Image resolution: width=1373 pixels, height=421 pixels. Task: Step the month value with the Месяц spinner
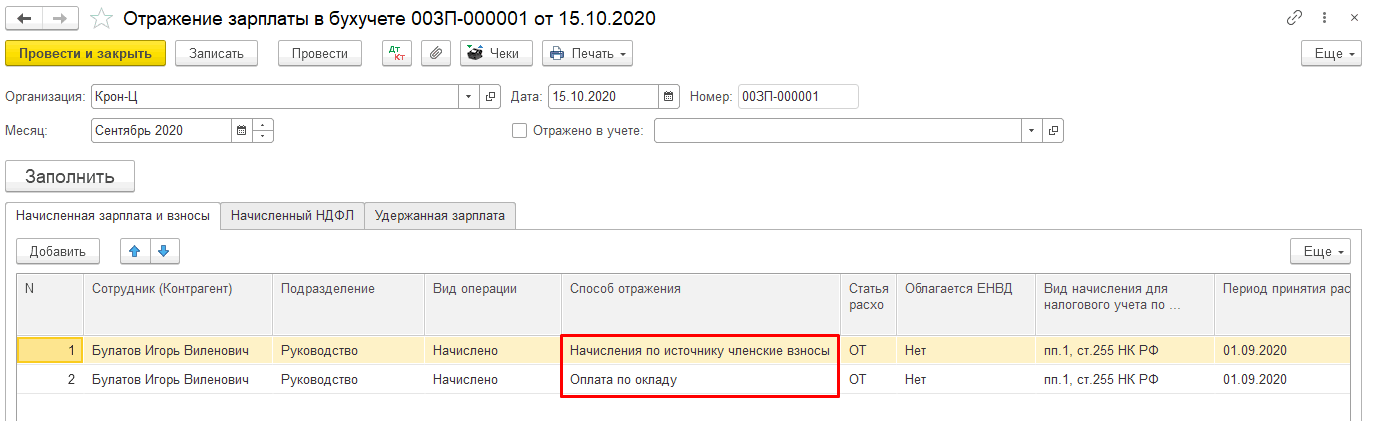pos(263,131)
